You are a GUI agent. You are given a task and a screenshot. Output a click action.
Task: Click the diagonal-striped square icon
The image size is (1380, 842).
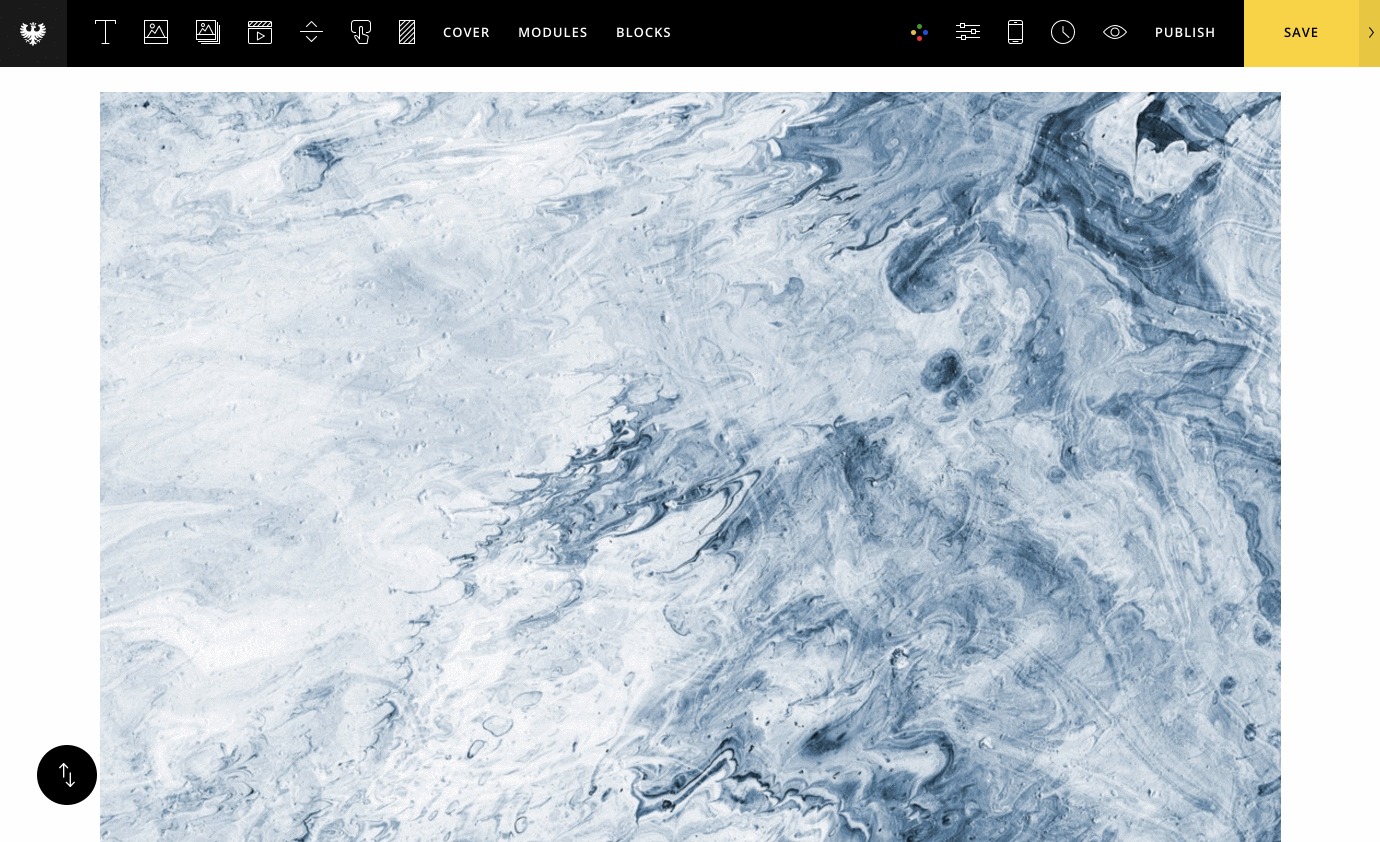pos(407,32)
